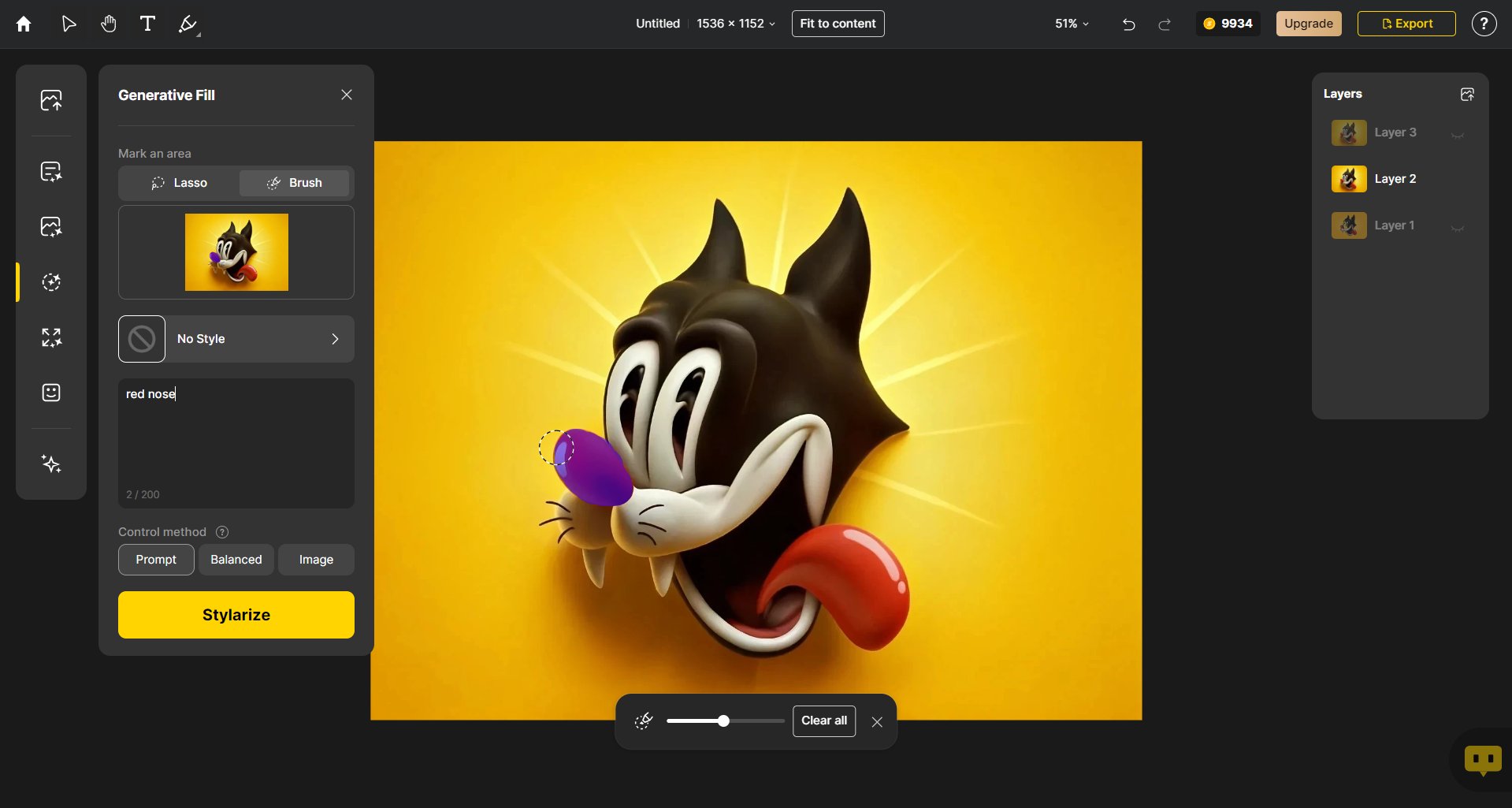Close the Generative Fill panel
The height and width of the screenshot is (808, 1512).
(347, 95)
